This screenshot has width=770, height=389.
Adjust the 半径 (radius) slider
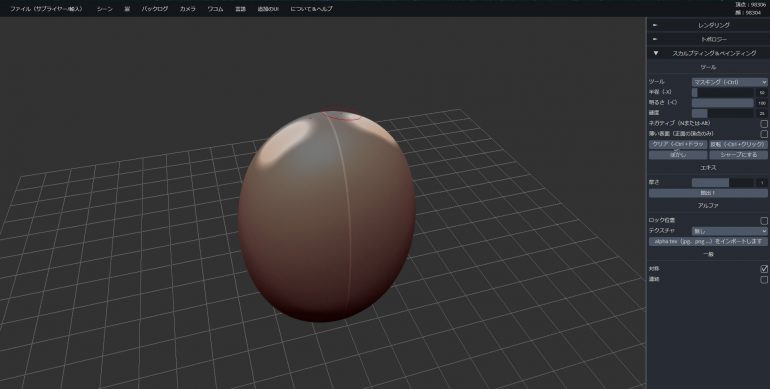coord(723,92)
